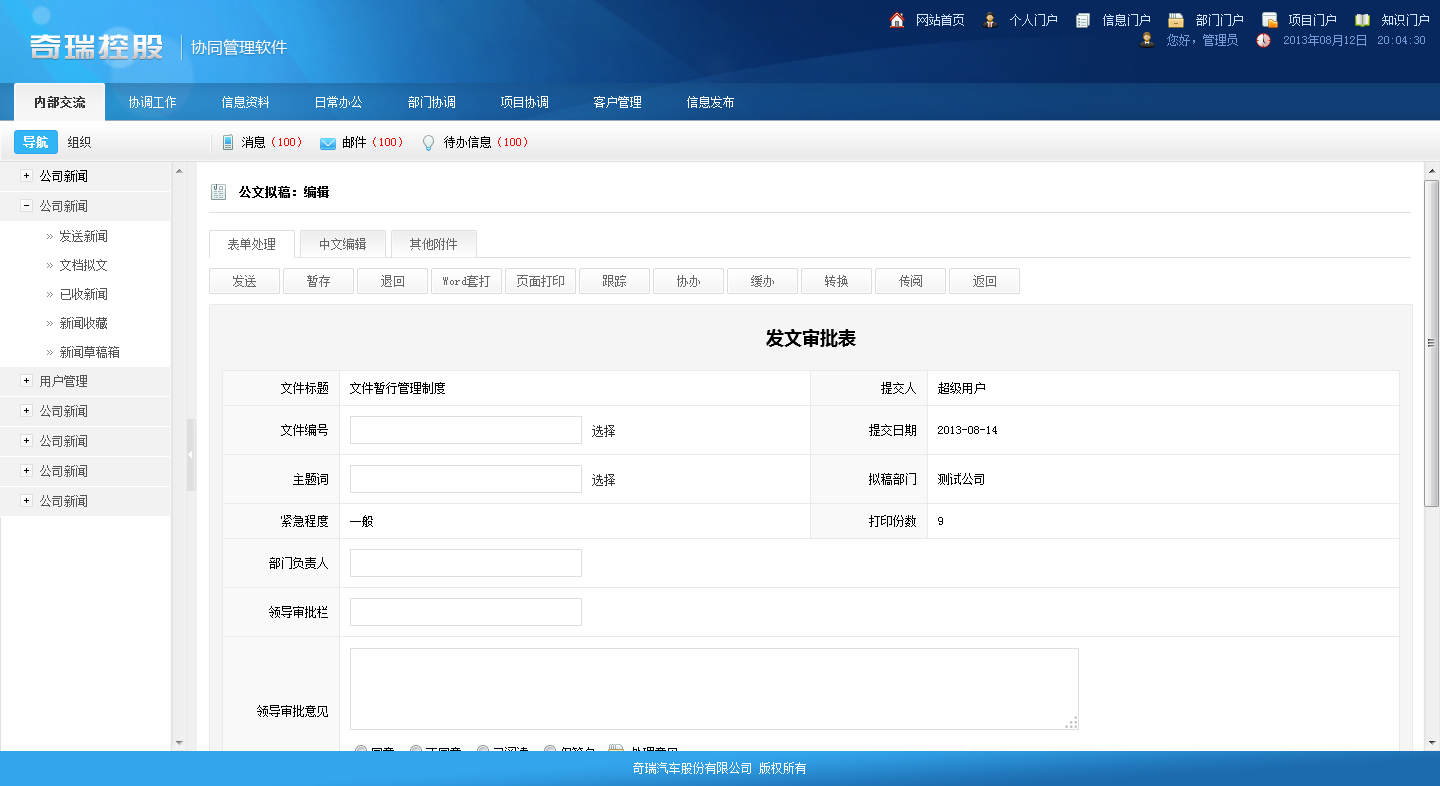Expand the 公司新闻 node right below 用户管理
This screenshot has height=786, width=1440.
click(27, 411)
